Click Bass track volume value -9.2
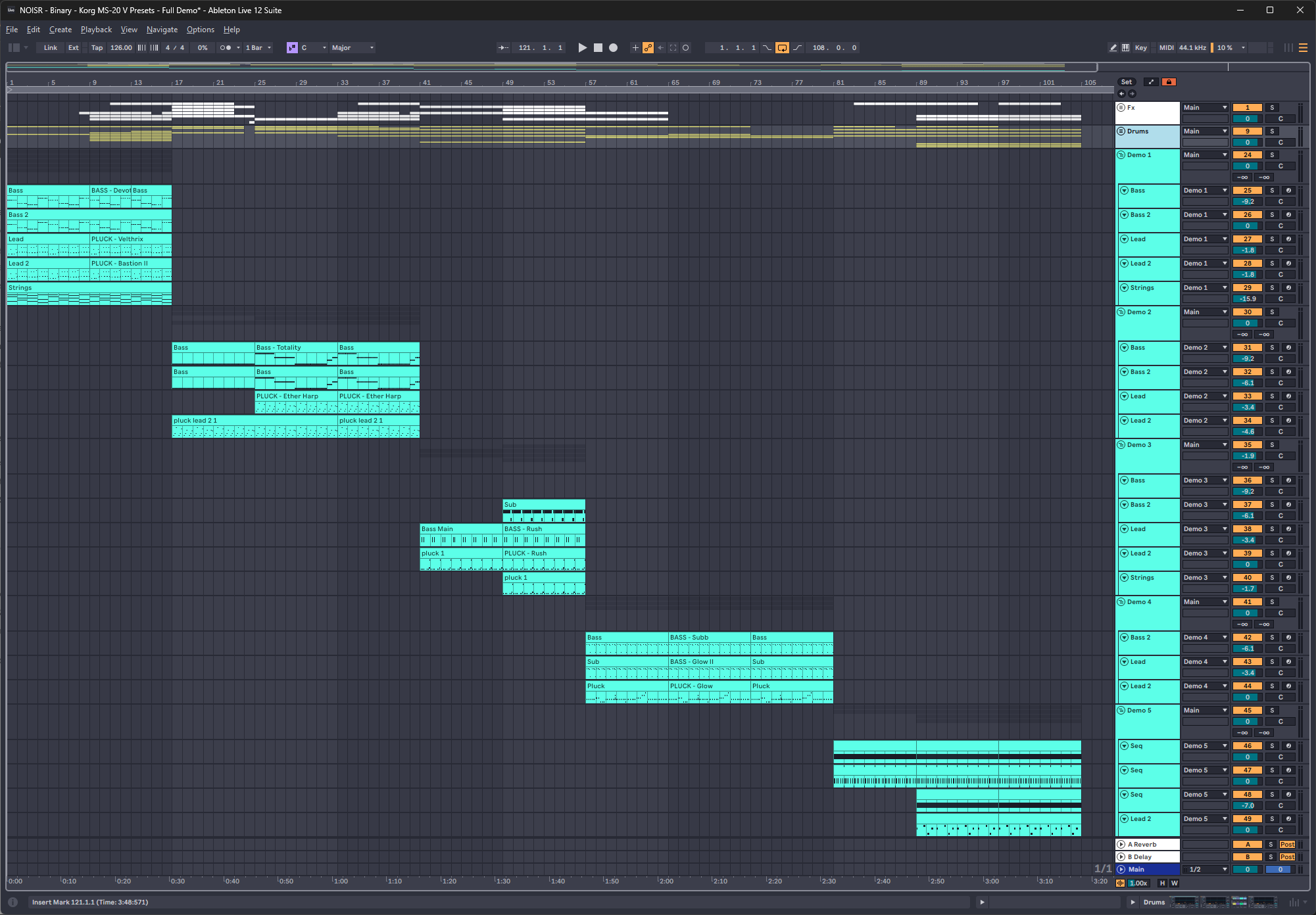Viewport: 1316px width, 915px height. click(1247, 202)
